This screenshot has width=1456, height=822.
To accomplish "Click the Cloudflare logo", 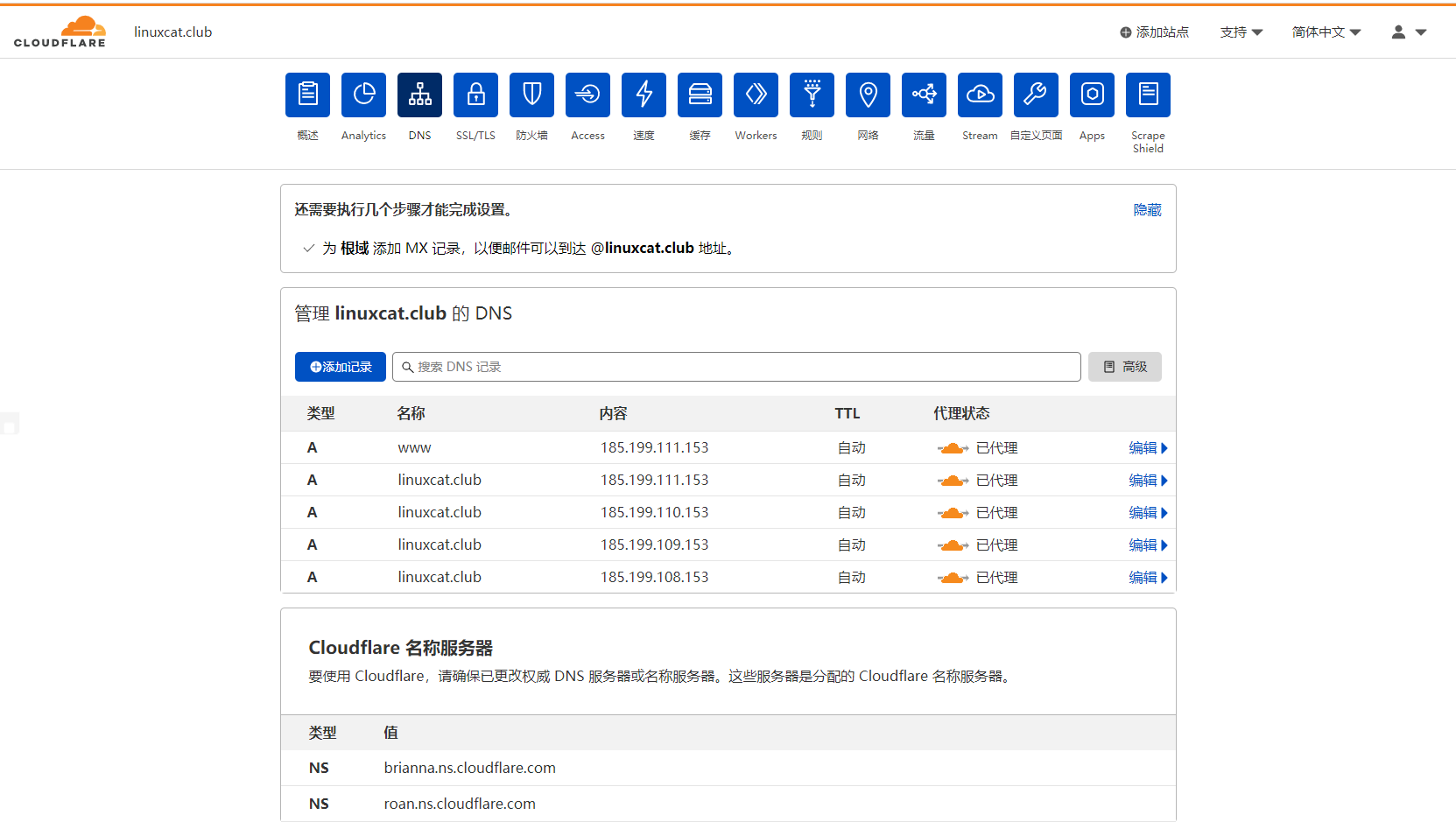I will [x=60, y=32].
